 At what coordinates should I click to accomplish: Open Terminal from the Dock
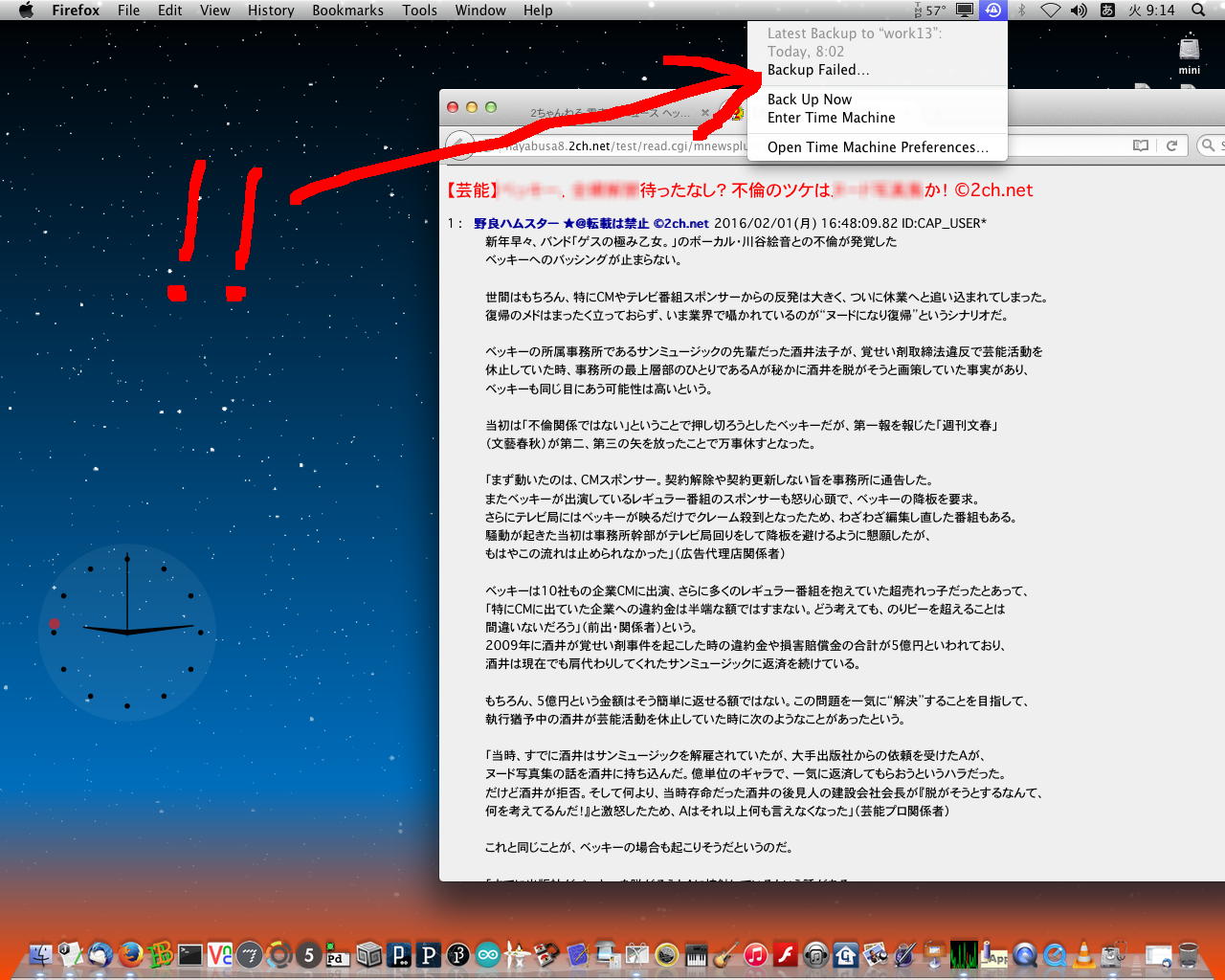pos(190,954)
